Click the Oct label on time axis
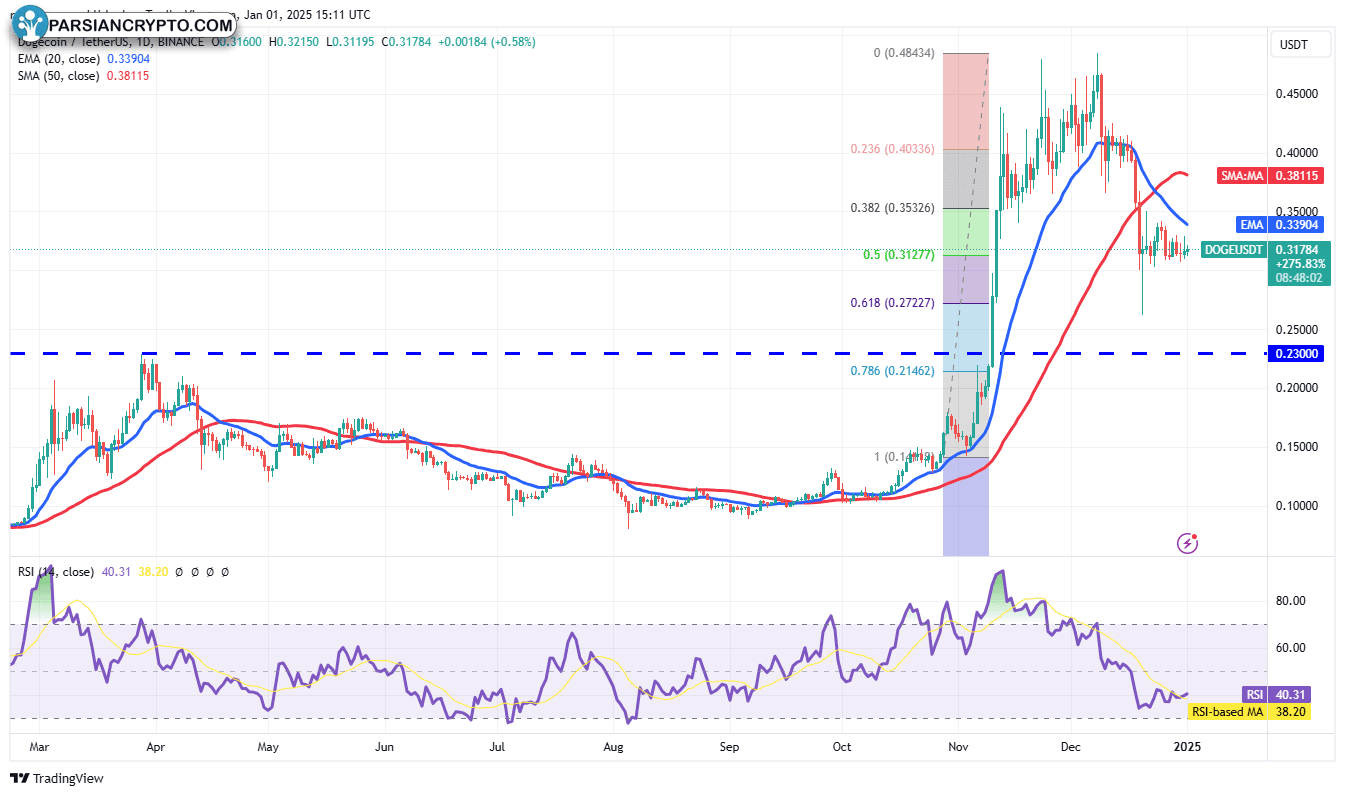Screen dimensions: 1345x796 point(842,746)
